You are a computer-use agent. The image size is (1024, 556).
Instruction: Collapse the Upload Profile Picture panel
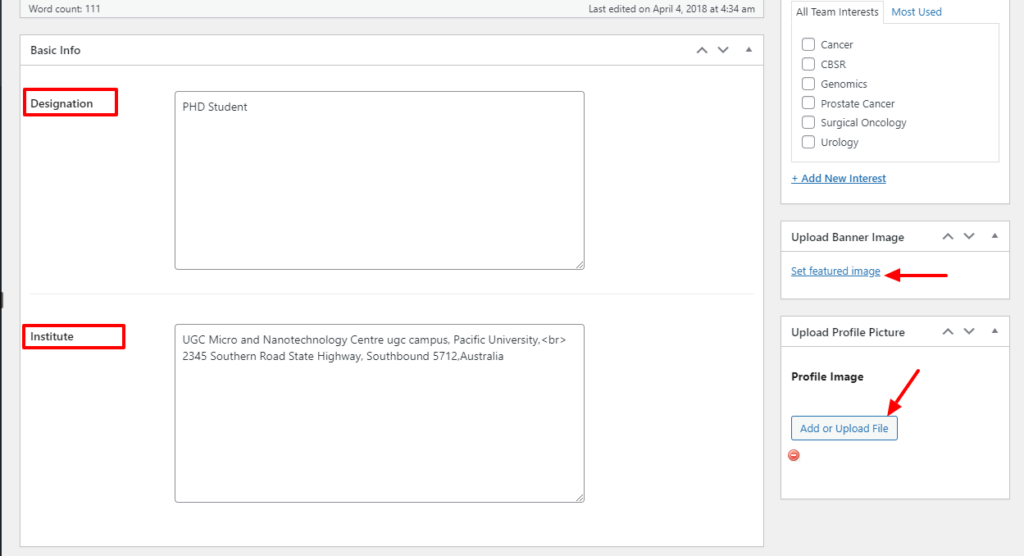(994, 332)
